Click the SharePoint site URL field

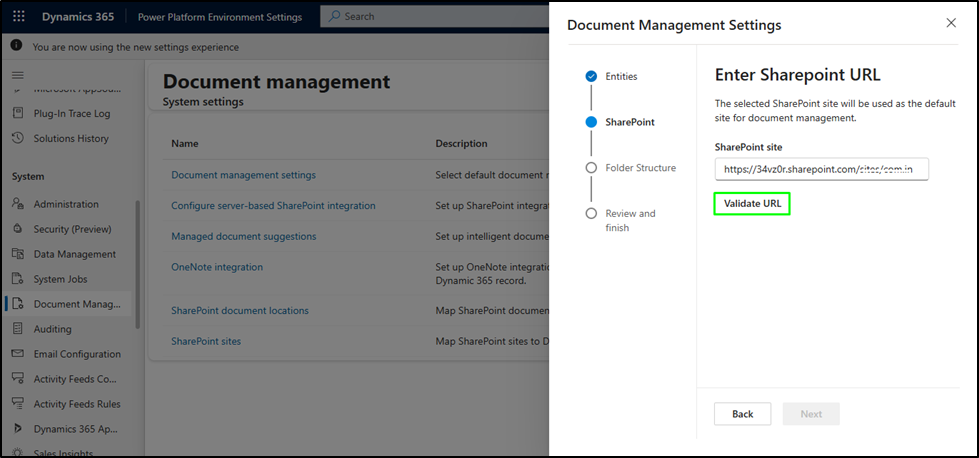pyautogui.click(x=821, y=170)
